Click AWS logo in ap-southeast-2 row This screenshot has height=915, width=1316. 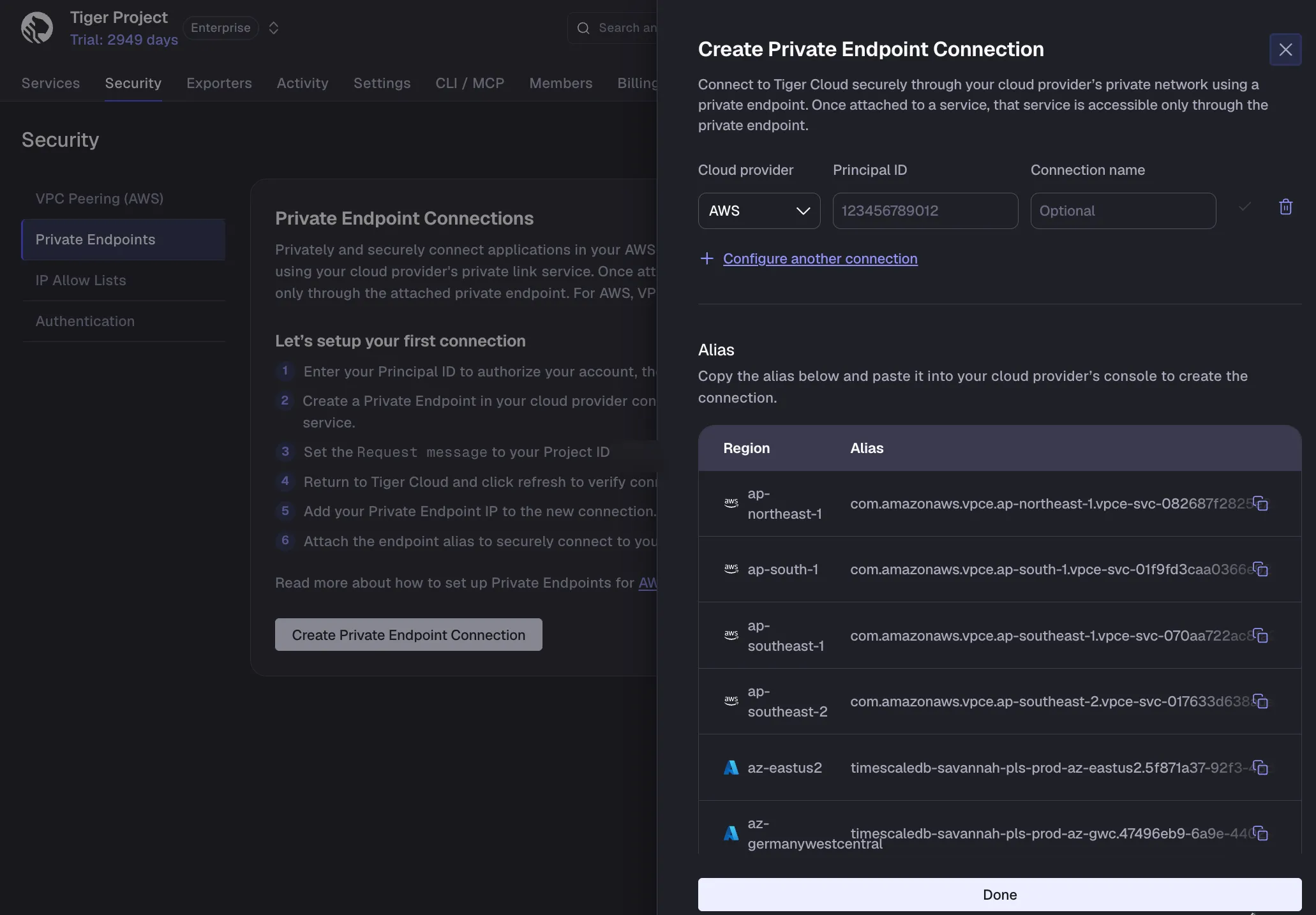731,701
